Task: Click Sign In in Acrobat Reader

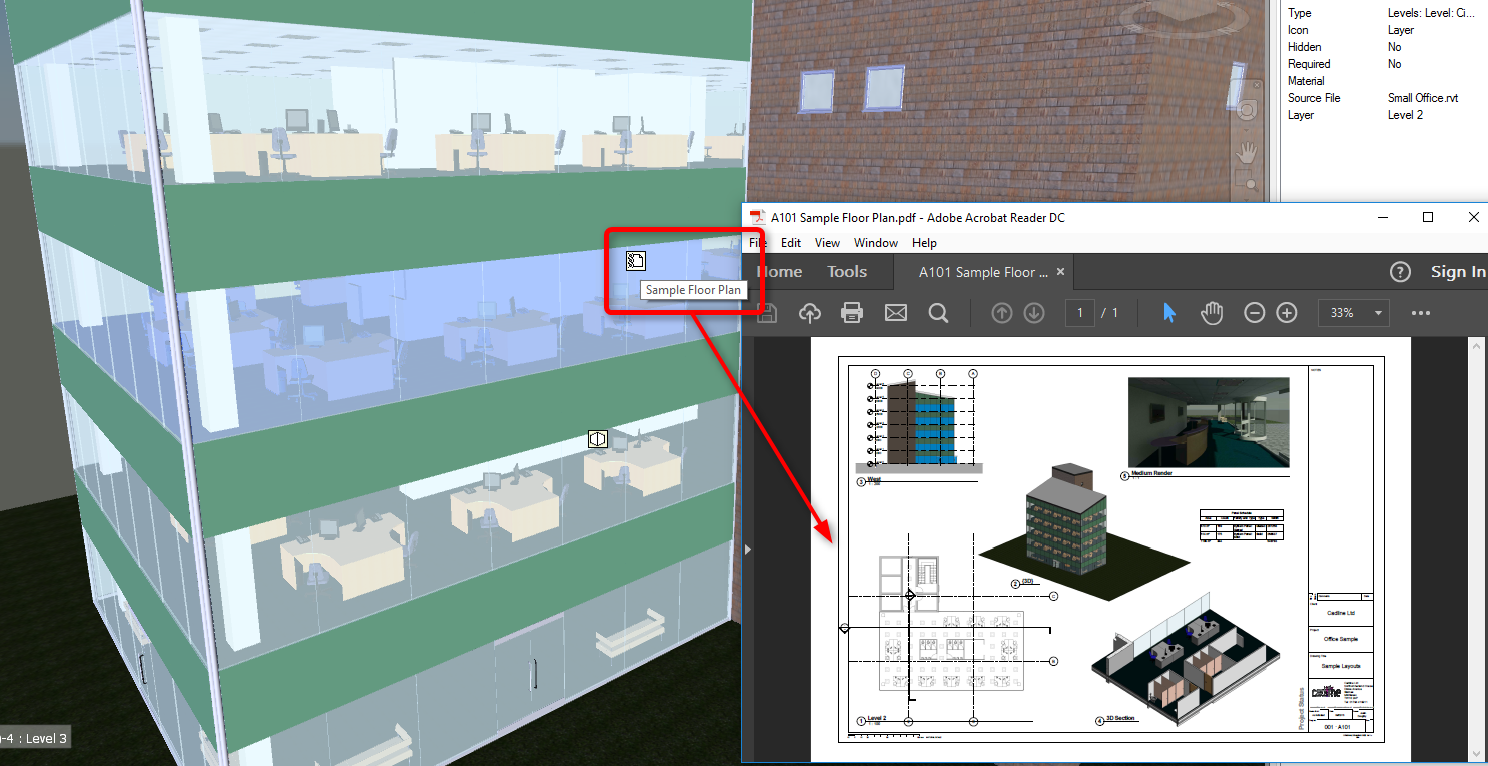Action: [1458, 272]
